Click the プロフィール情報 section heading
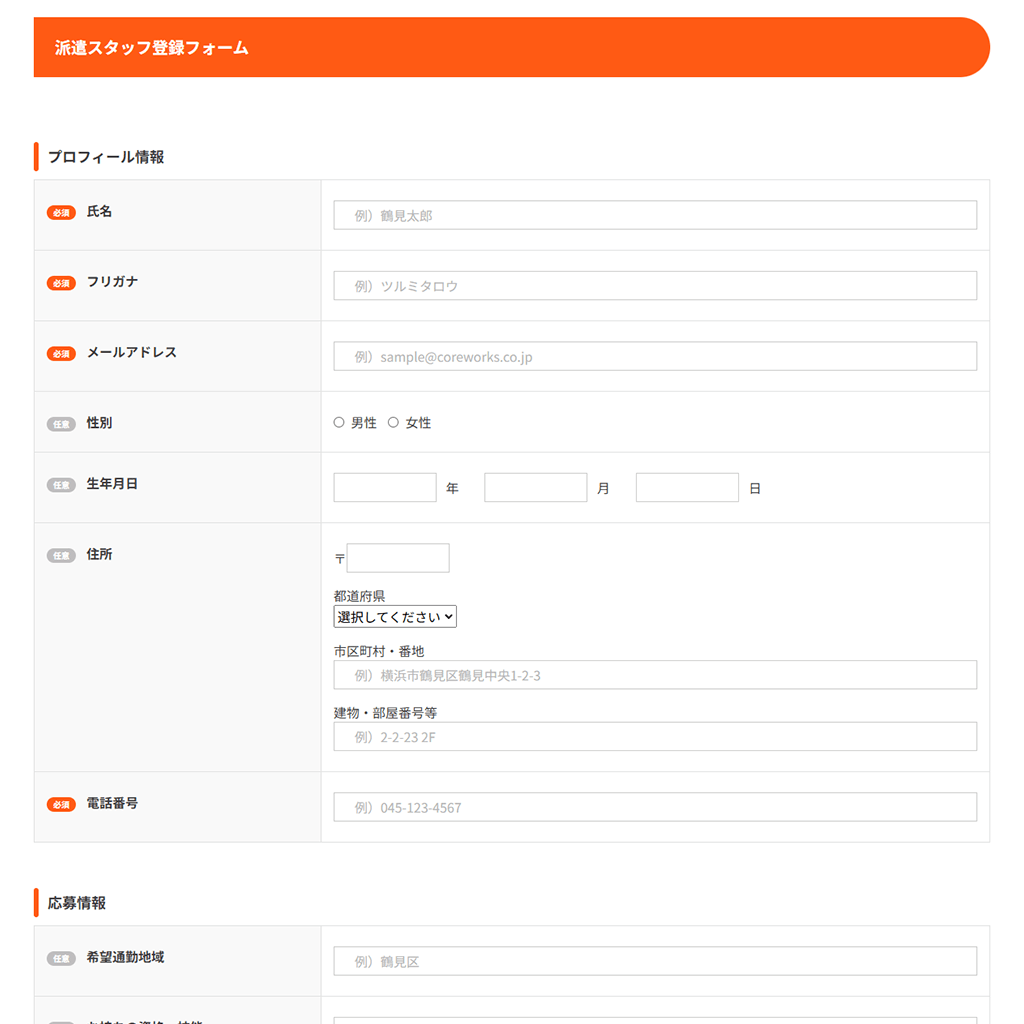 pyautogui.click(x=106, y=157)
